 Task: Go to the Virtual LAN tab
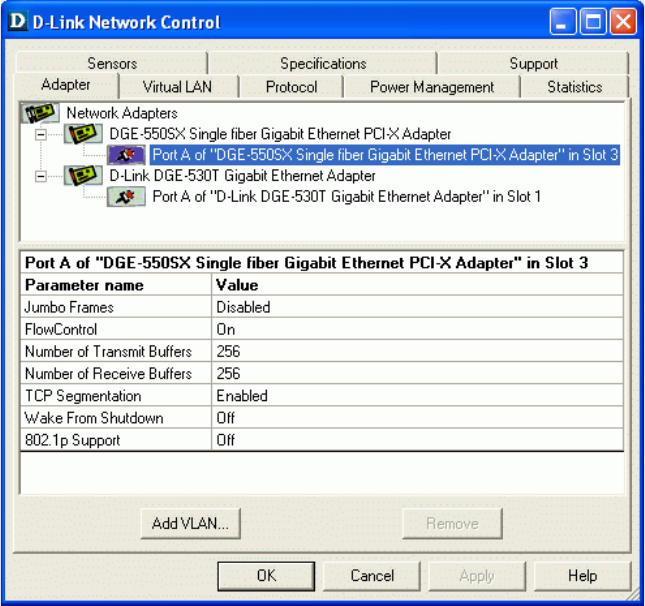178,87
